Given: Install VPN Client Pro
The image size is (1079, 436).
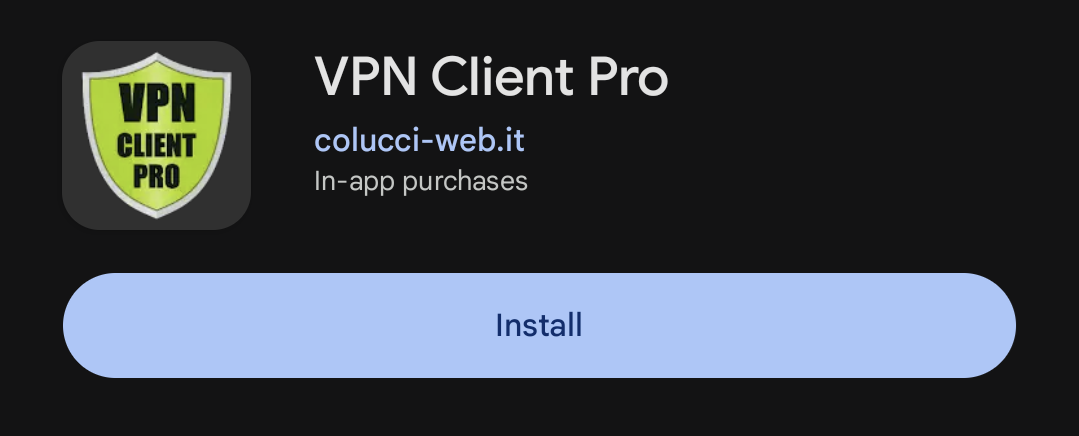Looking at the screenshot, I should tap(539, 325).
